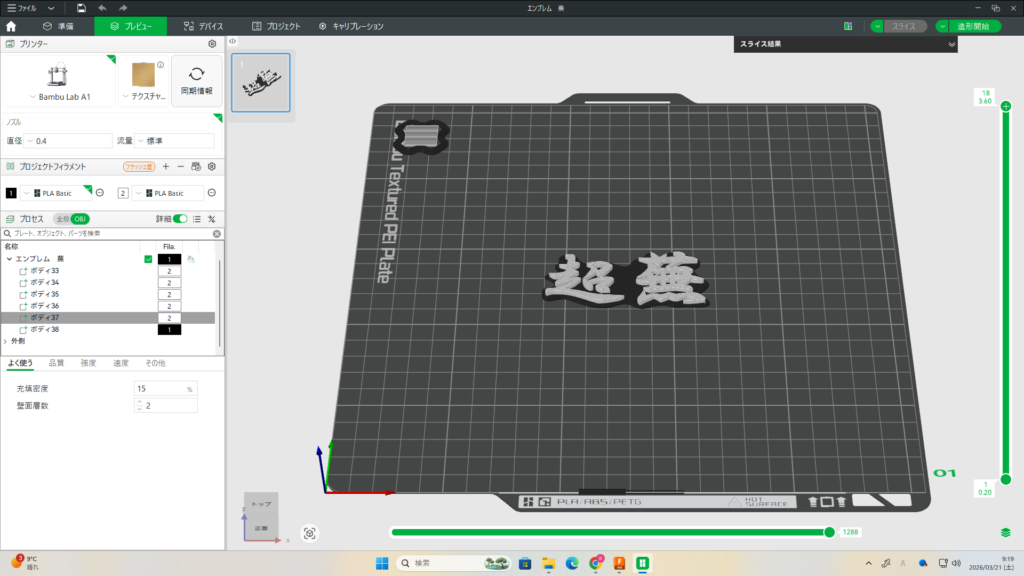Uncheck the エンブレム 無 printable checkbox

(148, 259)
